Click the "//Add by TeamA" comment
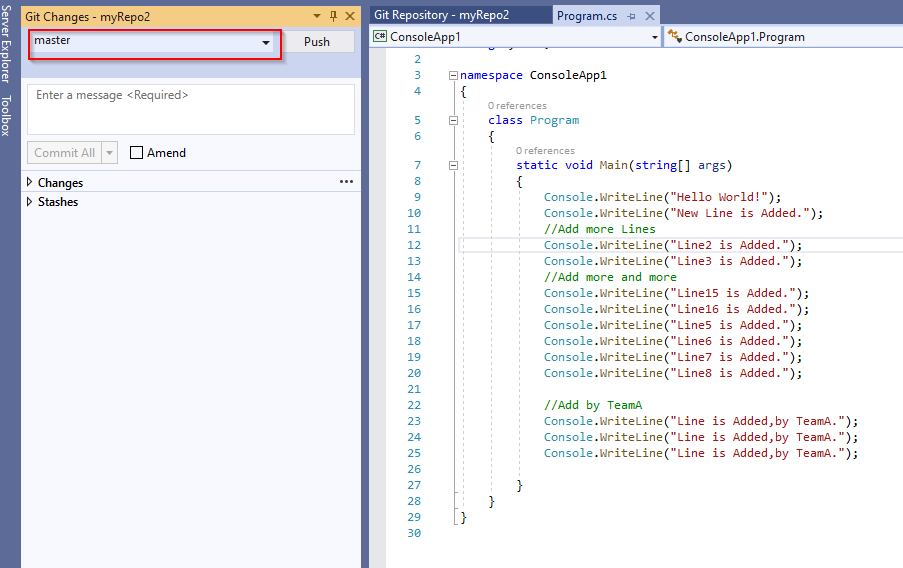Image resolution: width=903 pixels, height=568 pixels. pyautogui.click(x=593, y=405)
